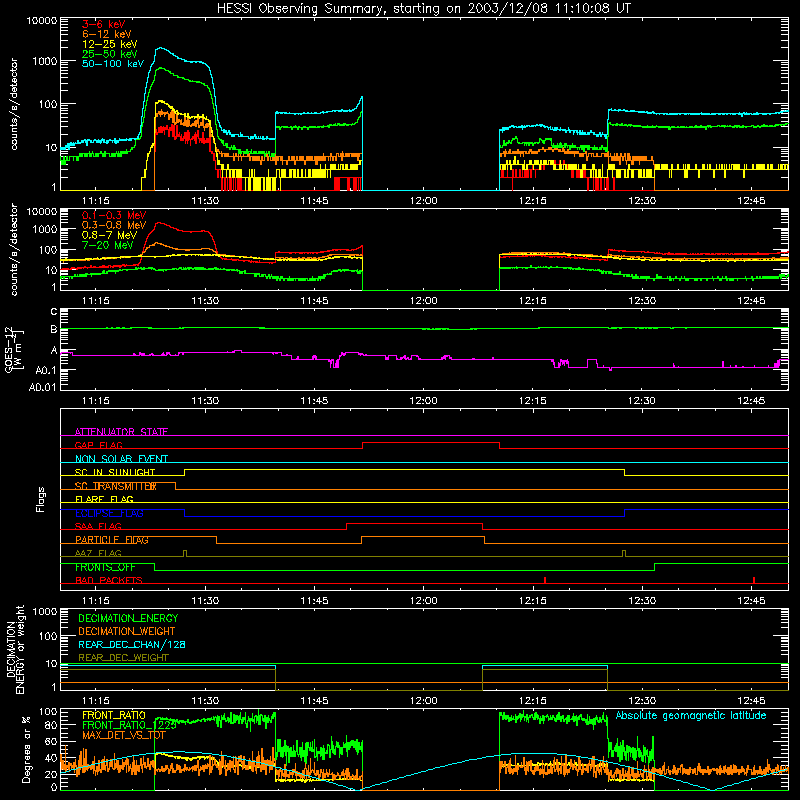Select the 3-6 keV legend label
Screen dimensions: 800x800
(x=104, y=24)
